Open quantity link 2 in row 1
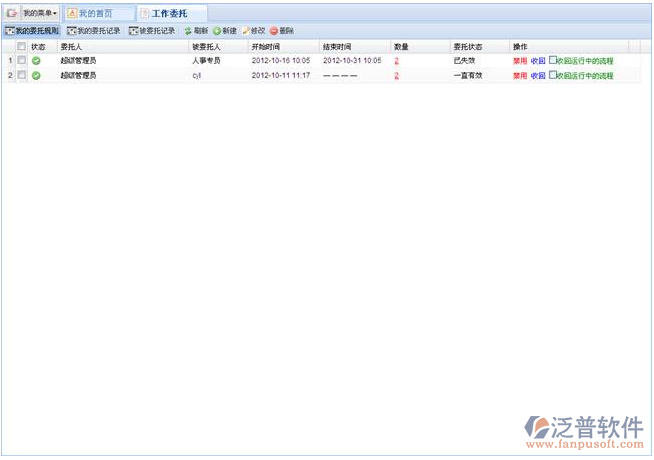This screenshot has width=654, height=460. pyautogui.click(x=396, y=61)
